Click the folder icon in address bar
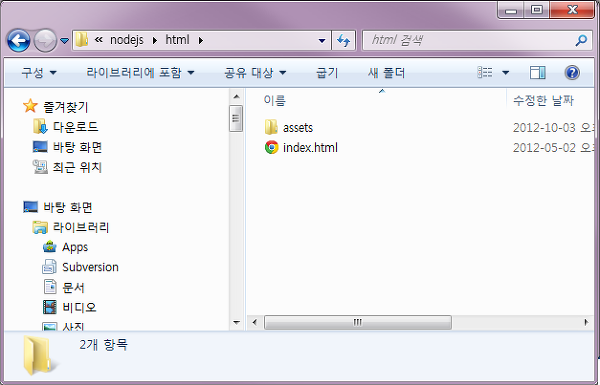 [x=82, y=40]
